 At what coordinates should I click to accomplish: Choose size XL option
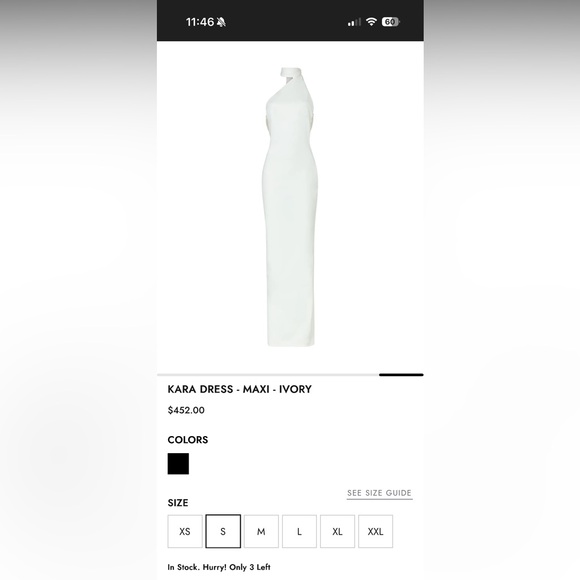pyautogui.click(x=337, y=531)
